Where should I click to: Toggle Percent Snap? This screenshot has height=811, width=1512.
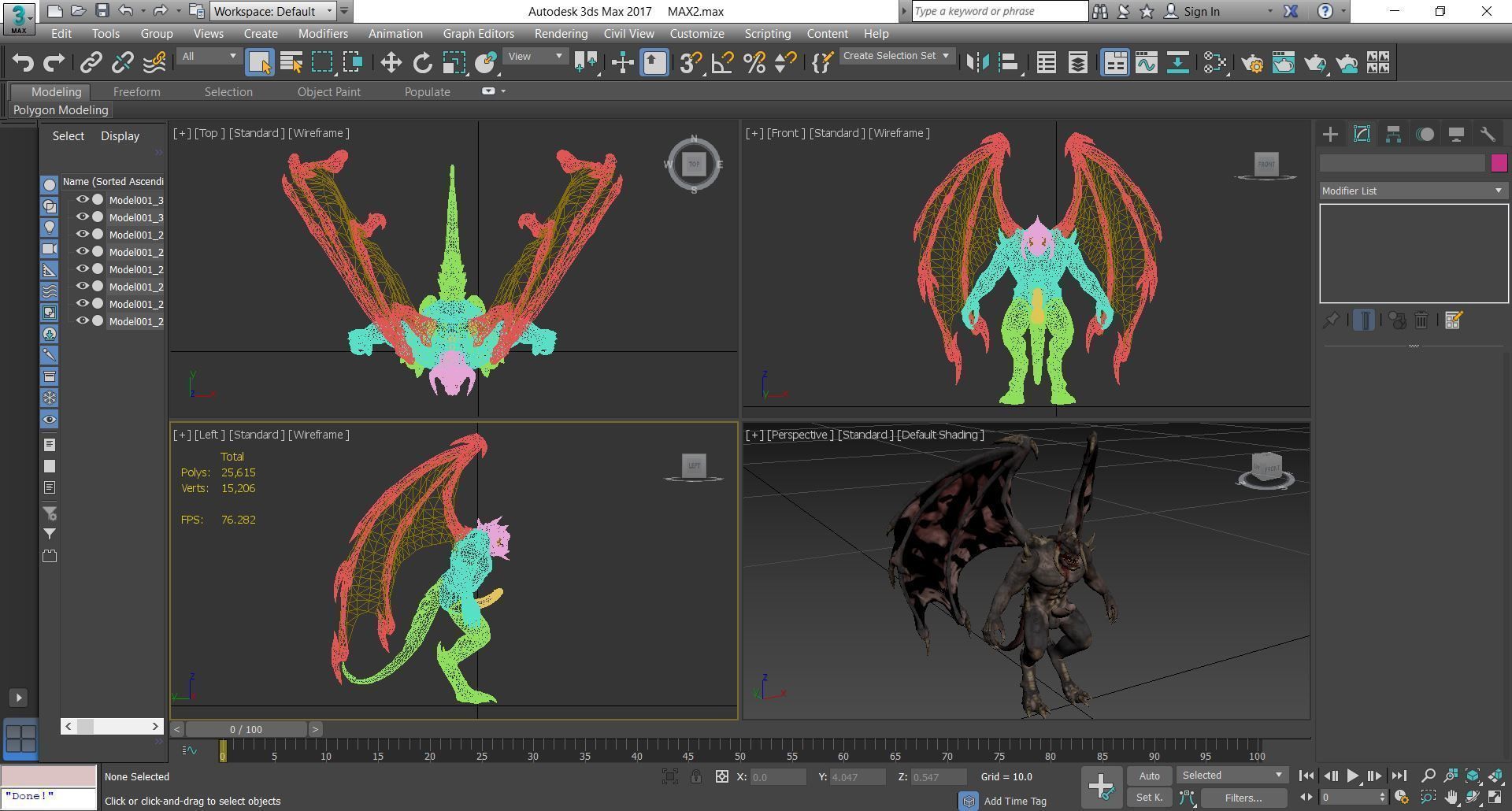[x=754, y=63]
